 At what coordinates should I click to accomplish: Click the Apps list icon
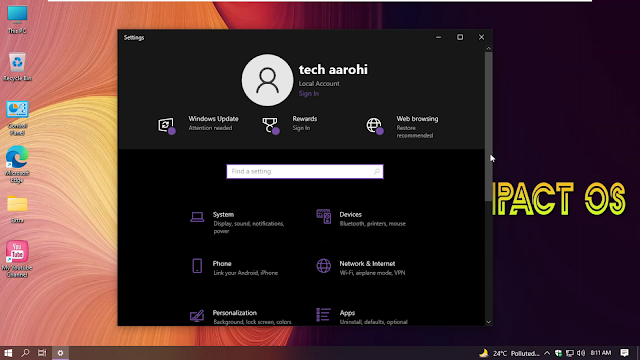coord(324,315)
